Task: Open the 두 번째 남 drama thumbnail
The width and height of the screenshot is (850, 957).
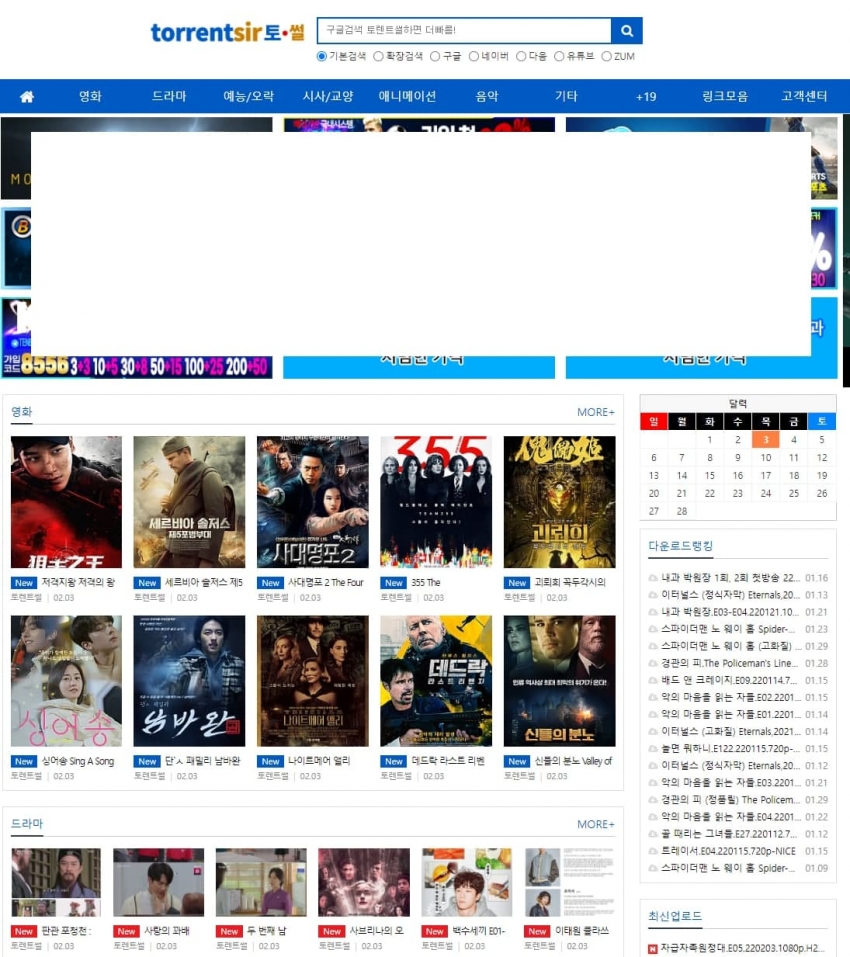Action: pyautogui.click(x=261, y=883)
